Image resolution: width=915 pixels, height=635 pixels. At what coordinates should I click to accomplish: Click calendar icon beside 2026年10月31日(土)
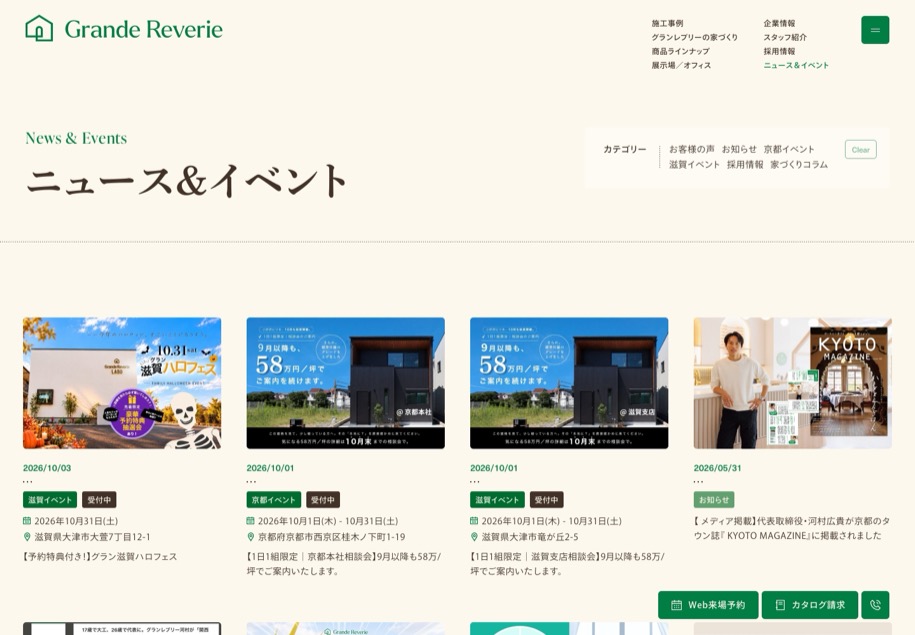coord(27,521)
